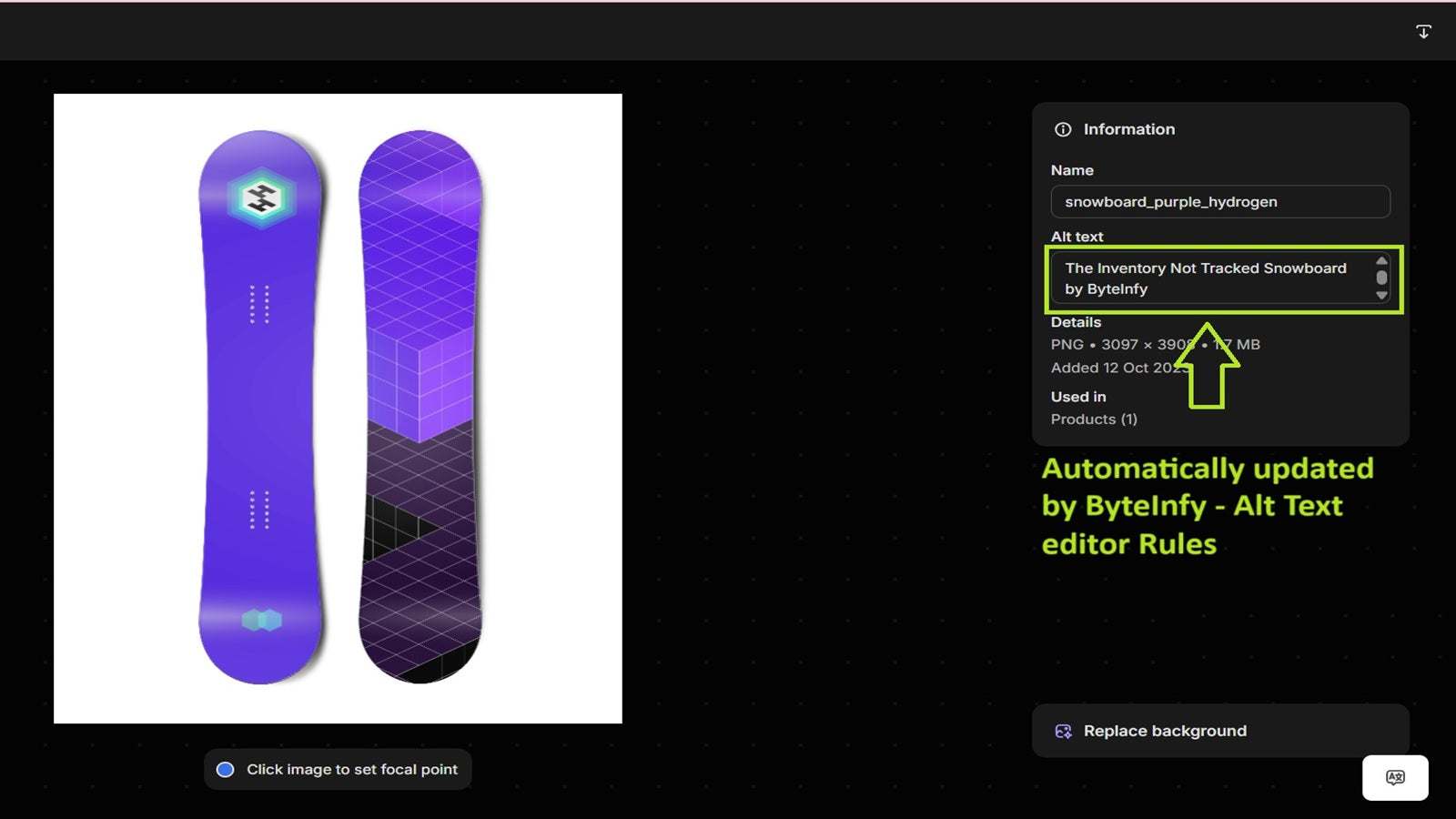The image size is (1456, 819).
Task: Click the Replace background button
Action: pos(1219,731)
